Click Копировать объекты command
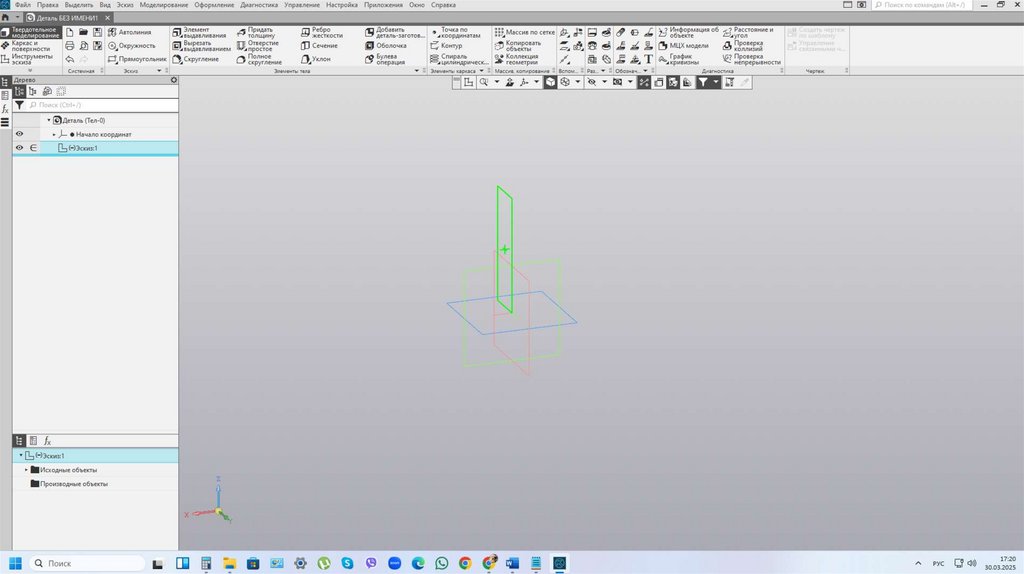 (x=518, y=46)
